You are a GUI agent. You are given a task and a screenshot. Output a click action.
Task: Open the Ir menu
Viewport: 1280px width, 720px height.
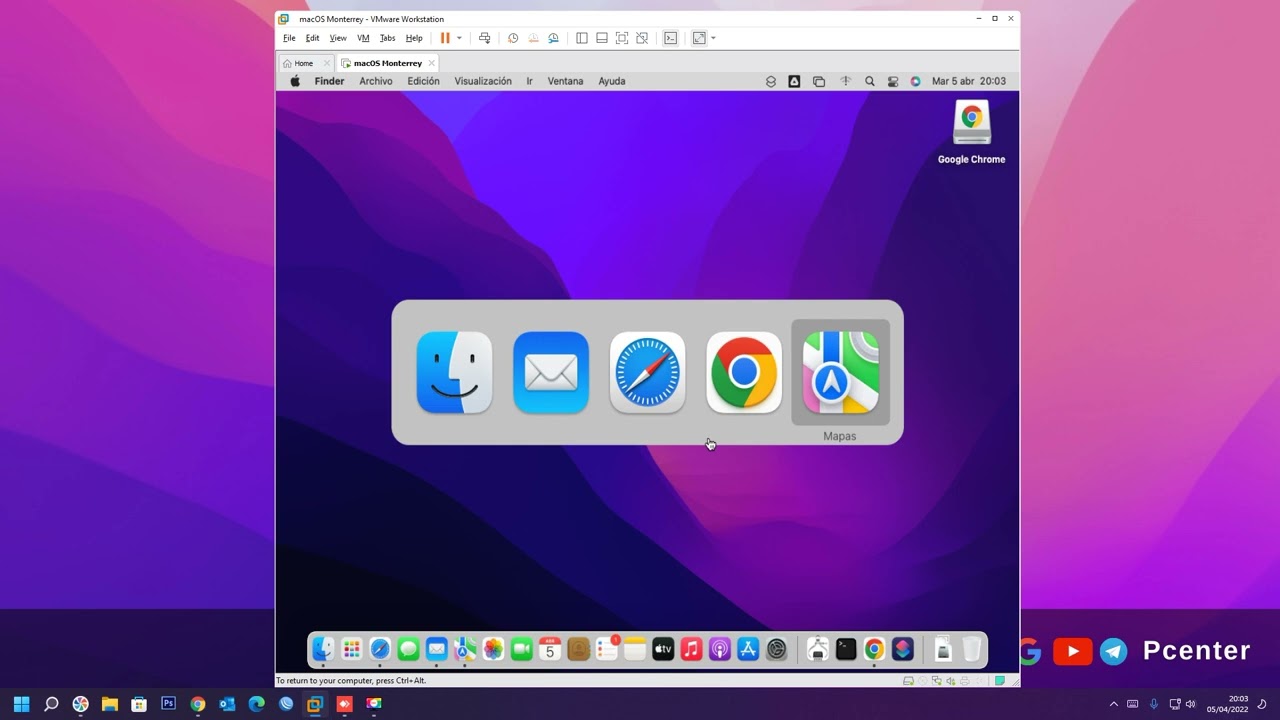pos(529,81)
